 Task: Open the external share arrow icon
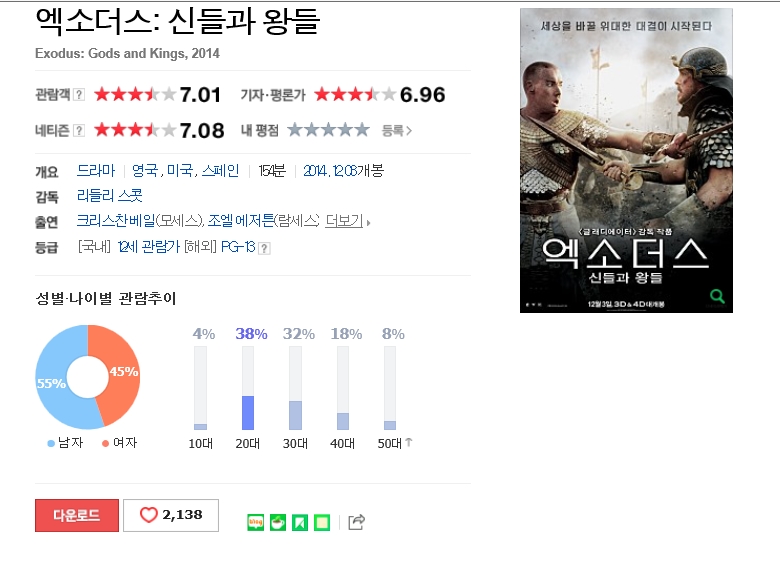pos(356,522)
